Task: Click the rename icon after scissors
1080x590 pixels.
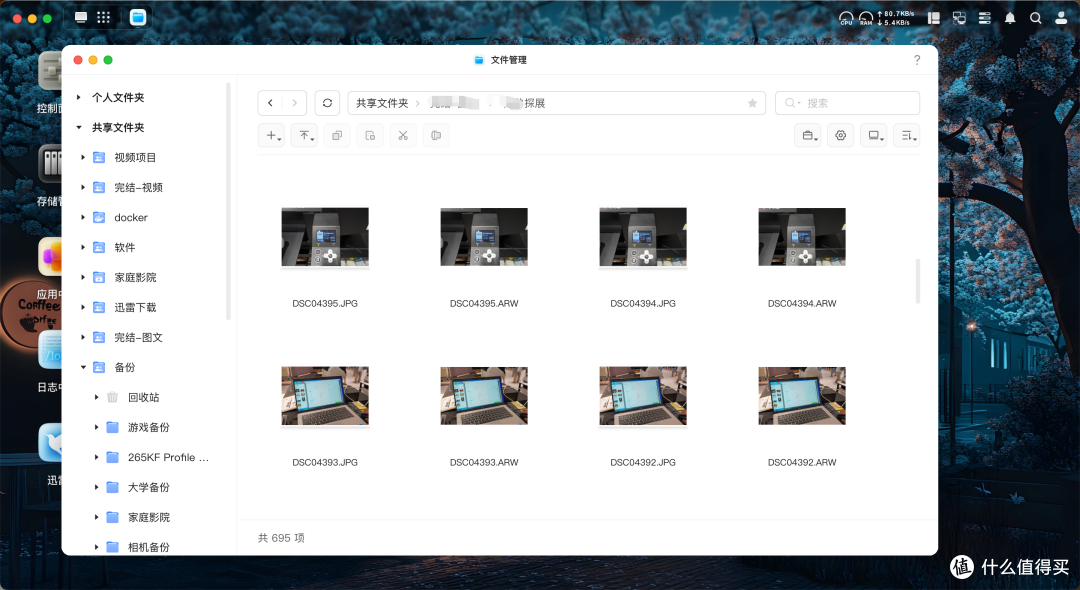Action: tap(436, 136)
